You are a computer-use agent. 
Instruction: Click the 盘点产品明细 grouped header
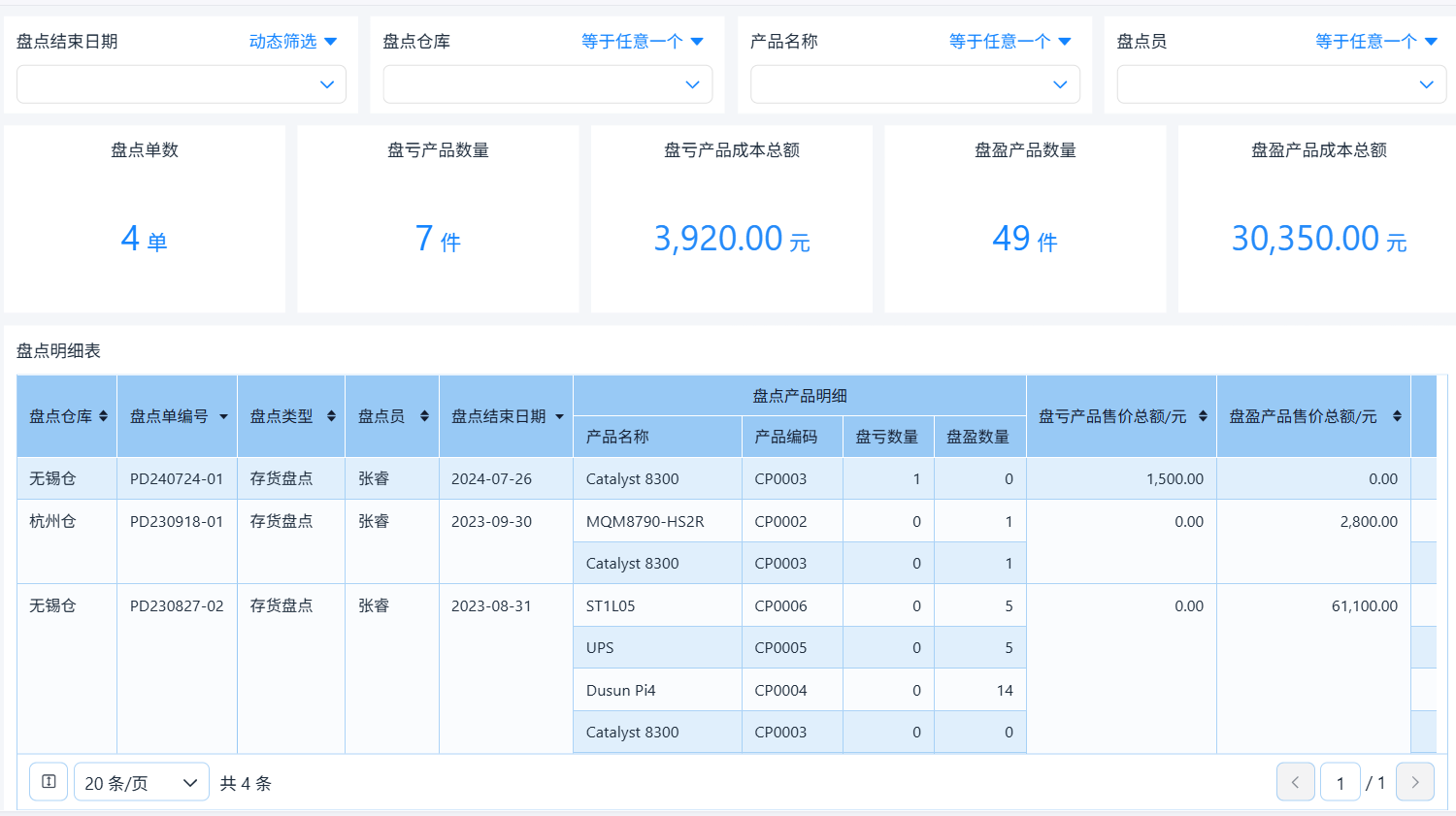[x=800, y=396]
